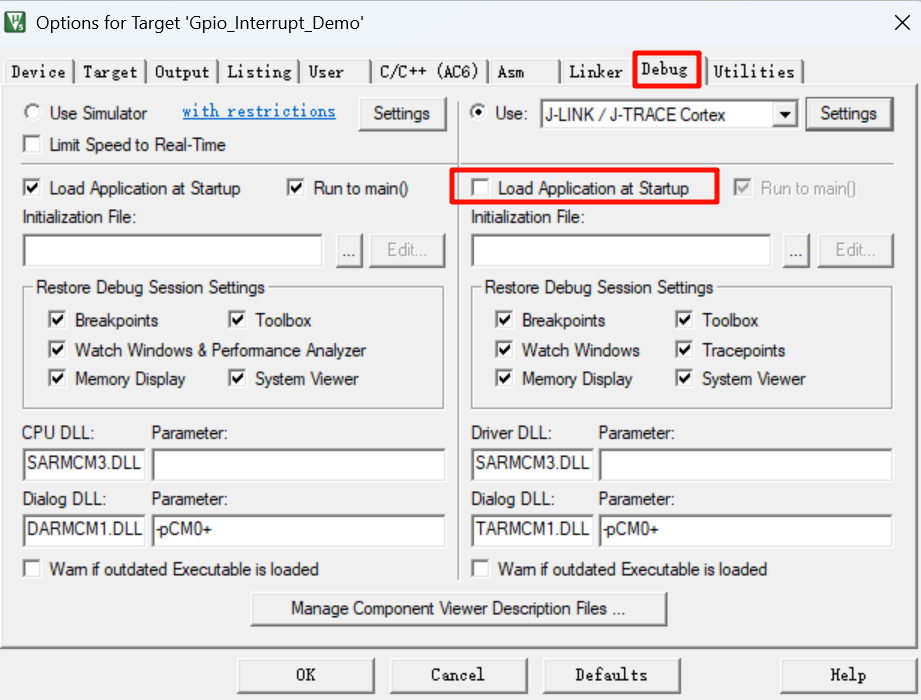Browse for debugger initialization file

click(x=796, y=251)
